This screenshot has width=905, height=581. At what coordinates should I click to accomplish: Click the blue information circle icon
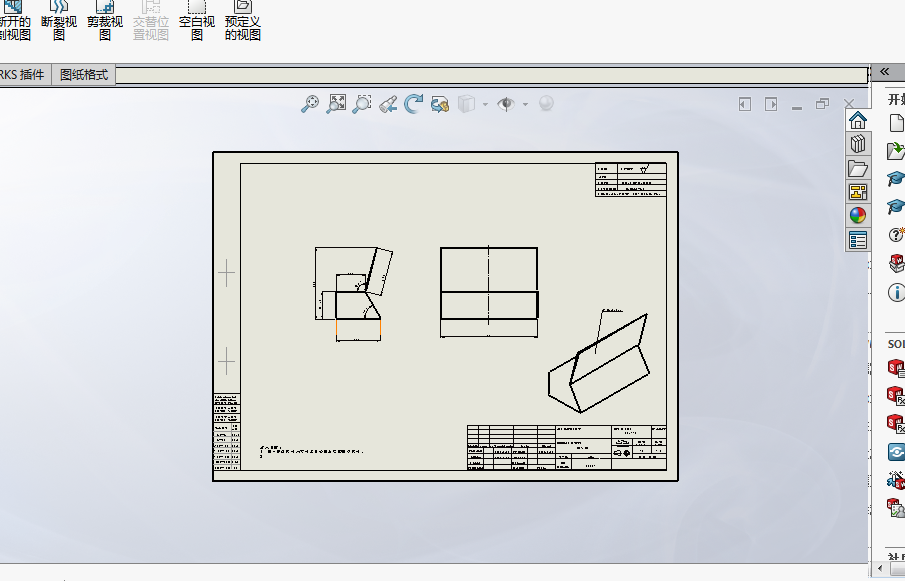(896, 292)
